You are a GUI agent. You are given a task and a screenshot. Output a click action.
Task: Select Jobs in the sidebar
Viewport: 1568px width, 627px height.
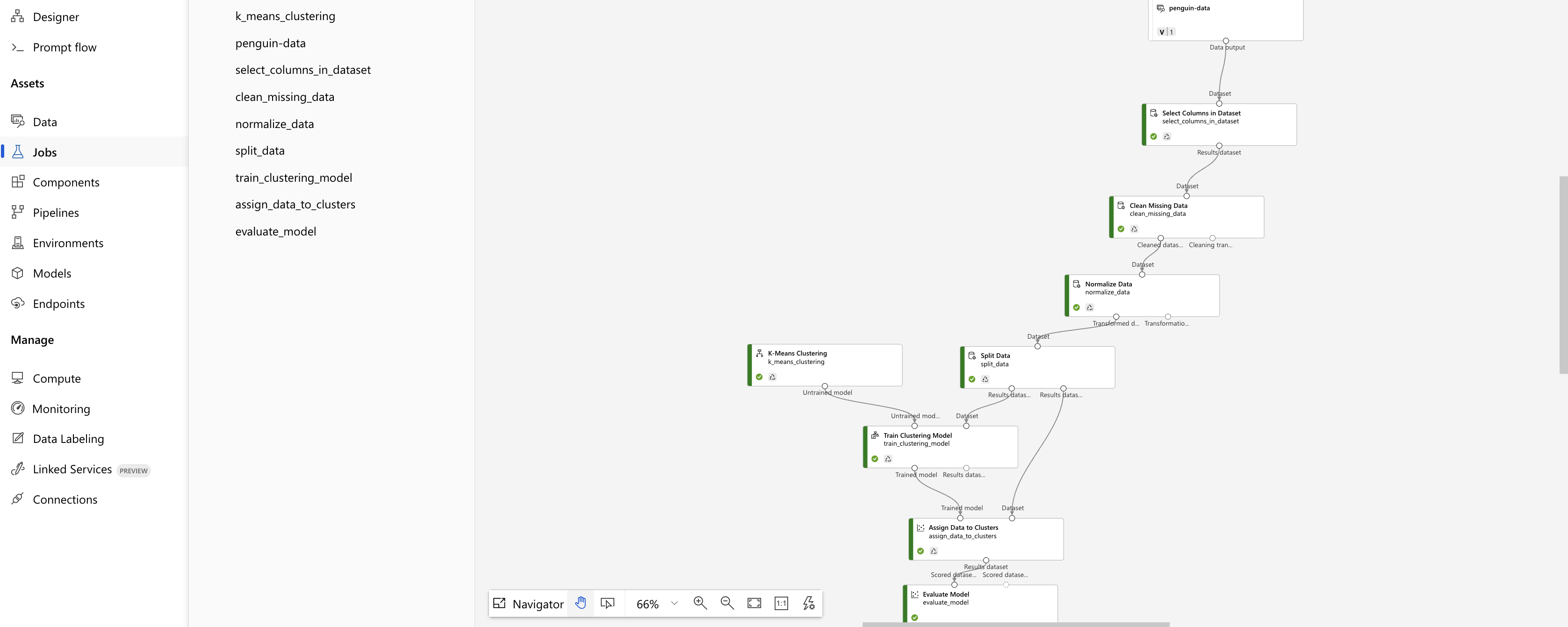click(94, 152)
